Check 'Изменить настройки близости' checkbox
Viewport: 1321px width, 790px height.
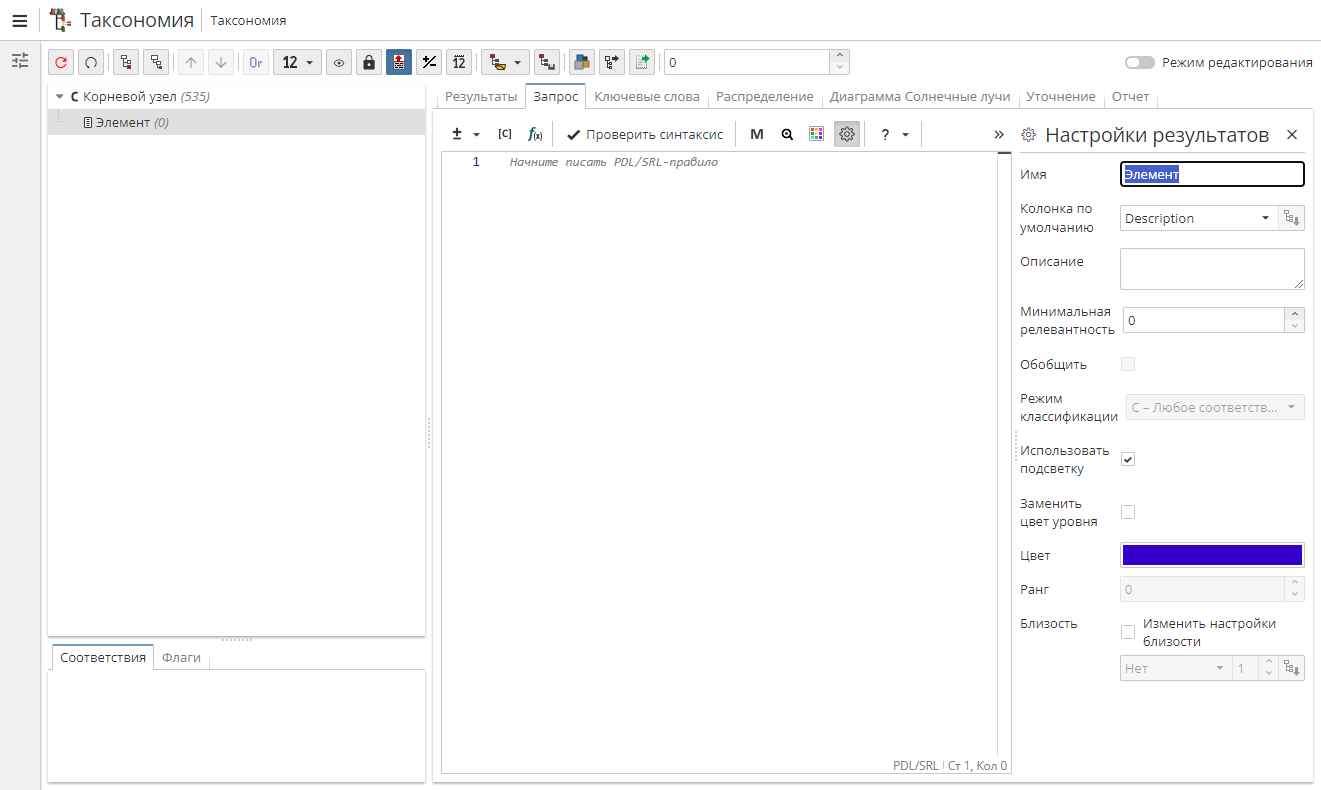click(x=1128, y=632)
